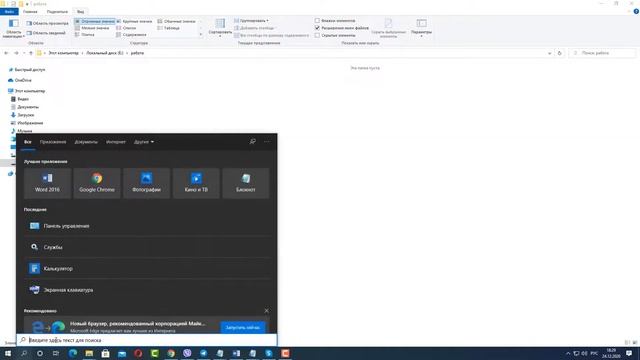The height and width of the screenshot is (360, 640).
Task: Open File Explorer from the taskbar
Action: pyautogui.click(x=89, y=353)
